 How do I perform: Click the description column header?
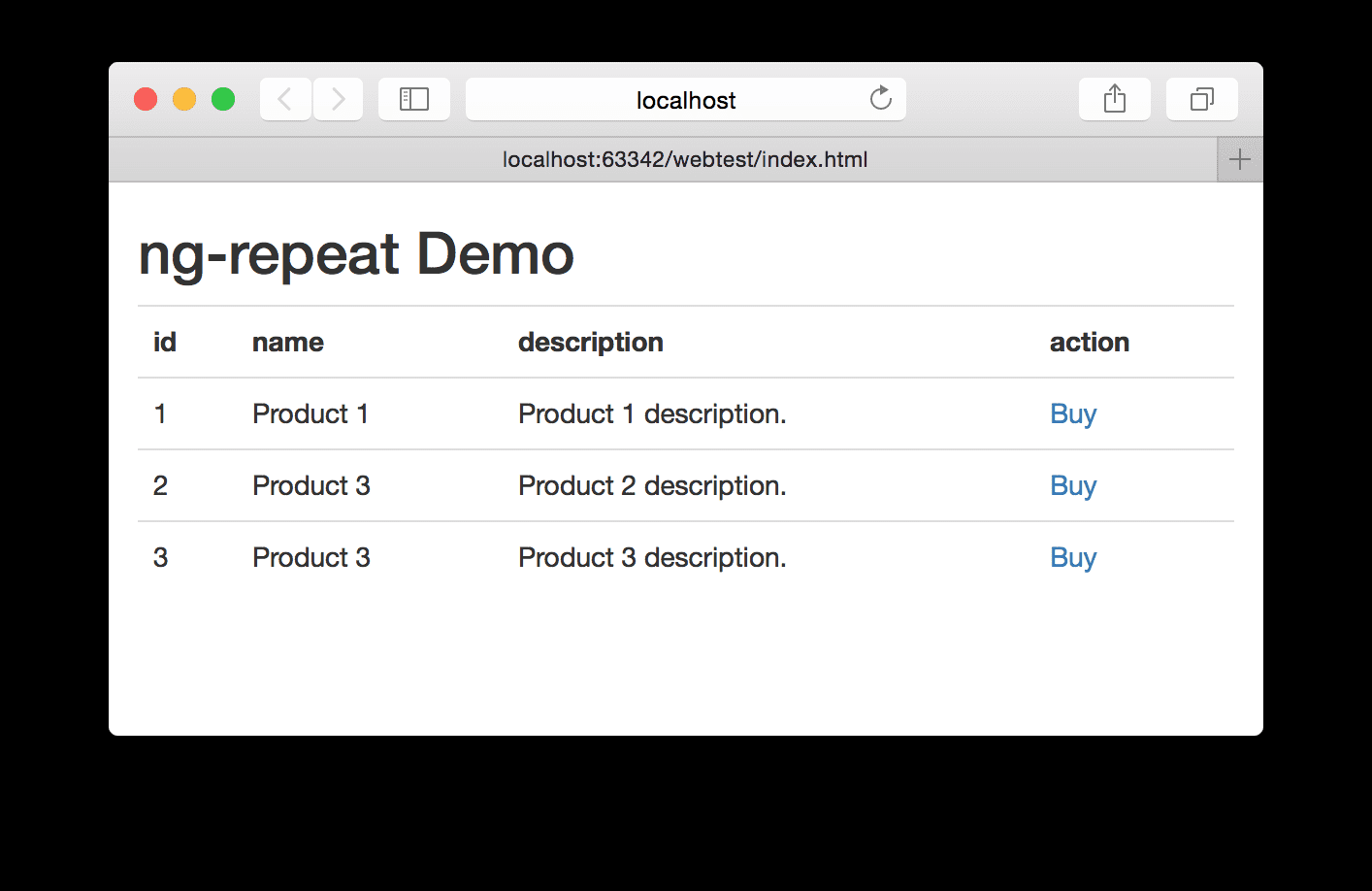click(x=590, y=343)
